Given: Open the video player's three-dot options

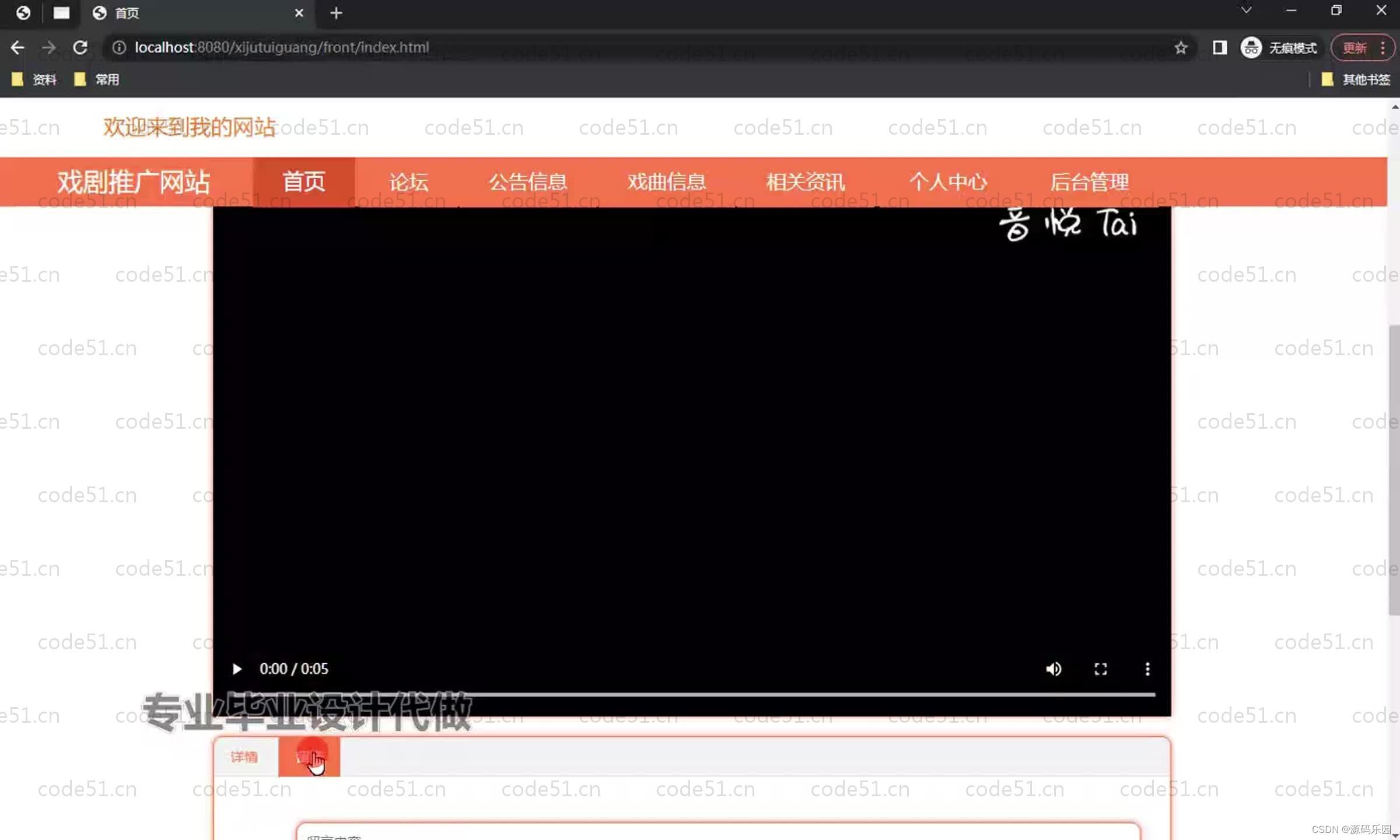Looking at the screenshot, I should coord(1147,668).
